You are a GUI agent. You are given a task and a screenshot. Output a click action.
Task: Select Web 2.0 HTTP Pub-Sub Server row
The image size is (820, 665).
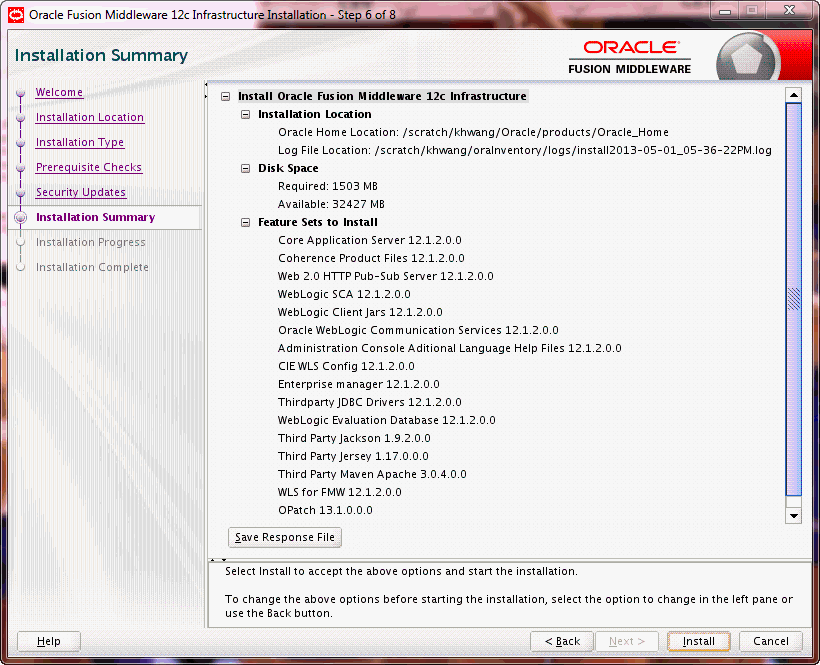[385, 276]
